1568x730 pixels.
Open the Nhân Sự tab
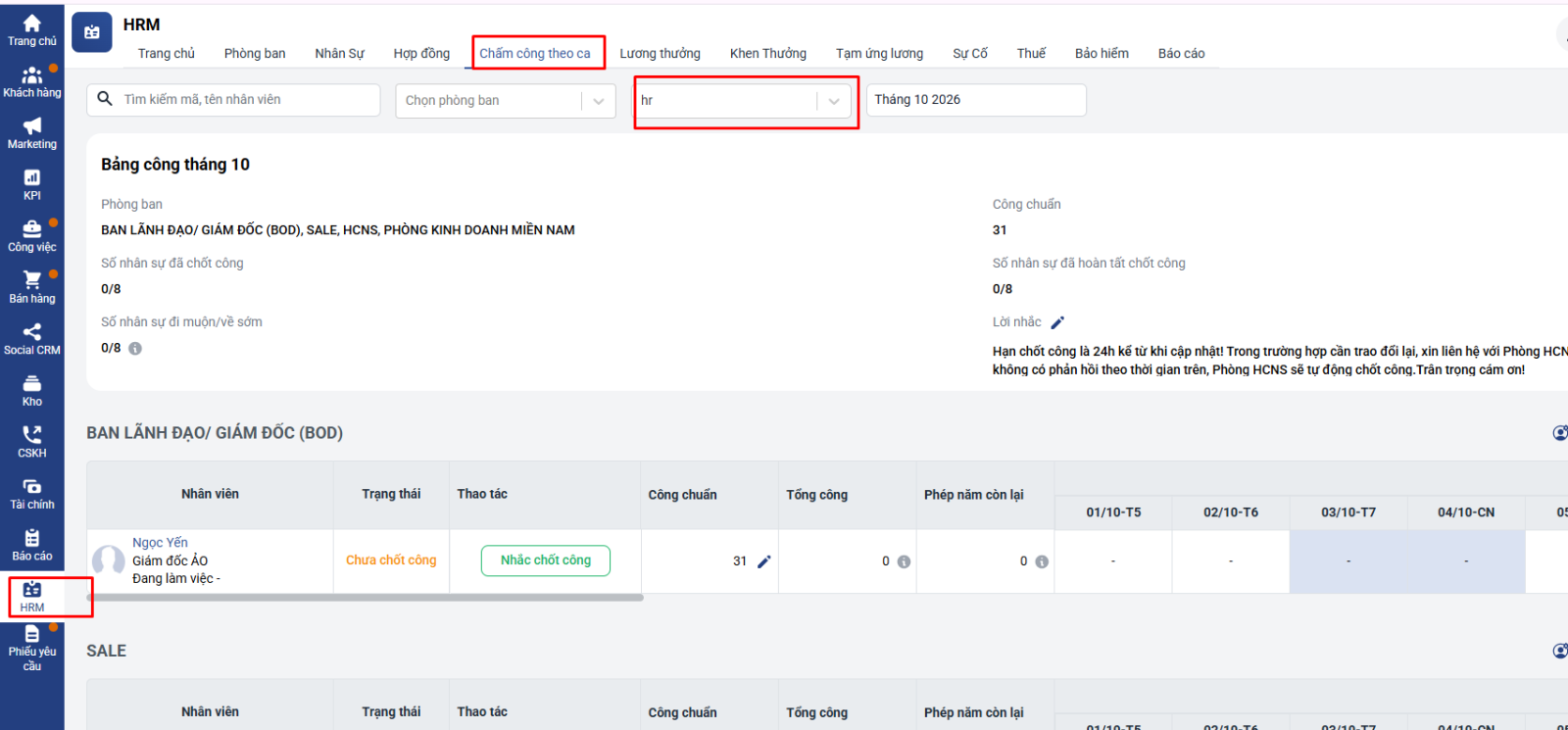(339, 53)
